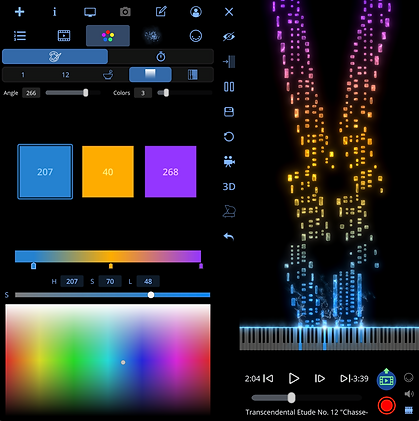The width and height of the screenshot is (419, 421).
Task: Choose the single color option 1
Action: pyautogui.click(x=23, y=75)
